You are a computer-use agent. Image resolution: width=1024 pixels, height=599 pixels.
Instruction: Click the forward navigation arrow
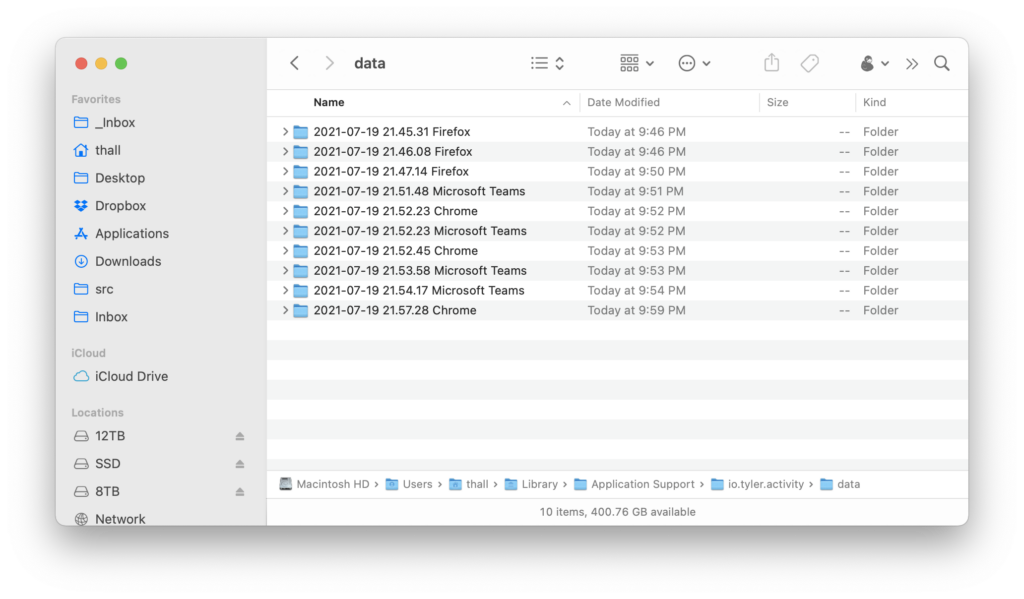pos(329,63)
